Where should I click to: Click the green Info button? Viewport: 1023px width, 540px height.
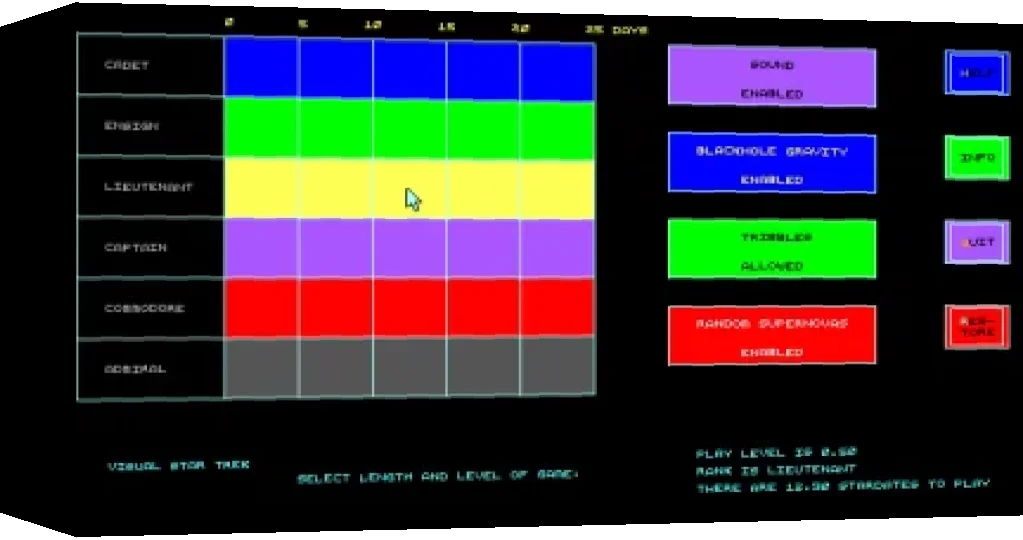pos(977,157)
